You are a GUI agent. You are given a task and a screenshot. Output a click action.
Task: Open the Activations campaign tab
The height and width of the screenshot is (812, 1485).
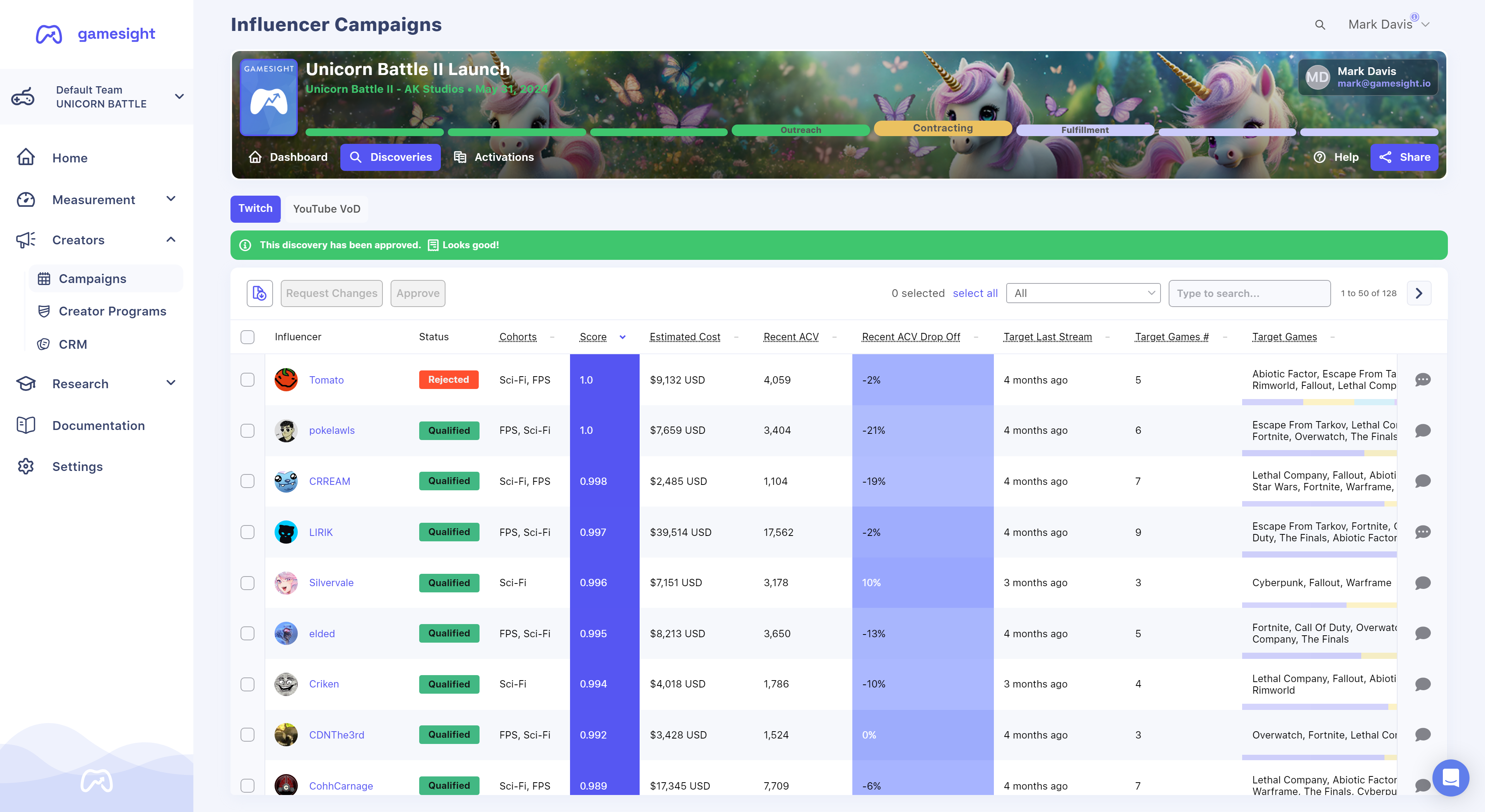[x=493, y=157]
